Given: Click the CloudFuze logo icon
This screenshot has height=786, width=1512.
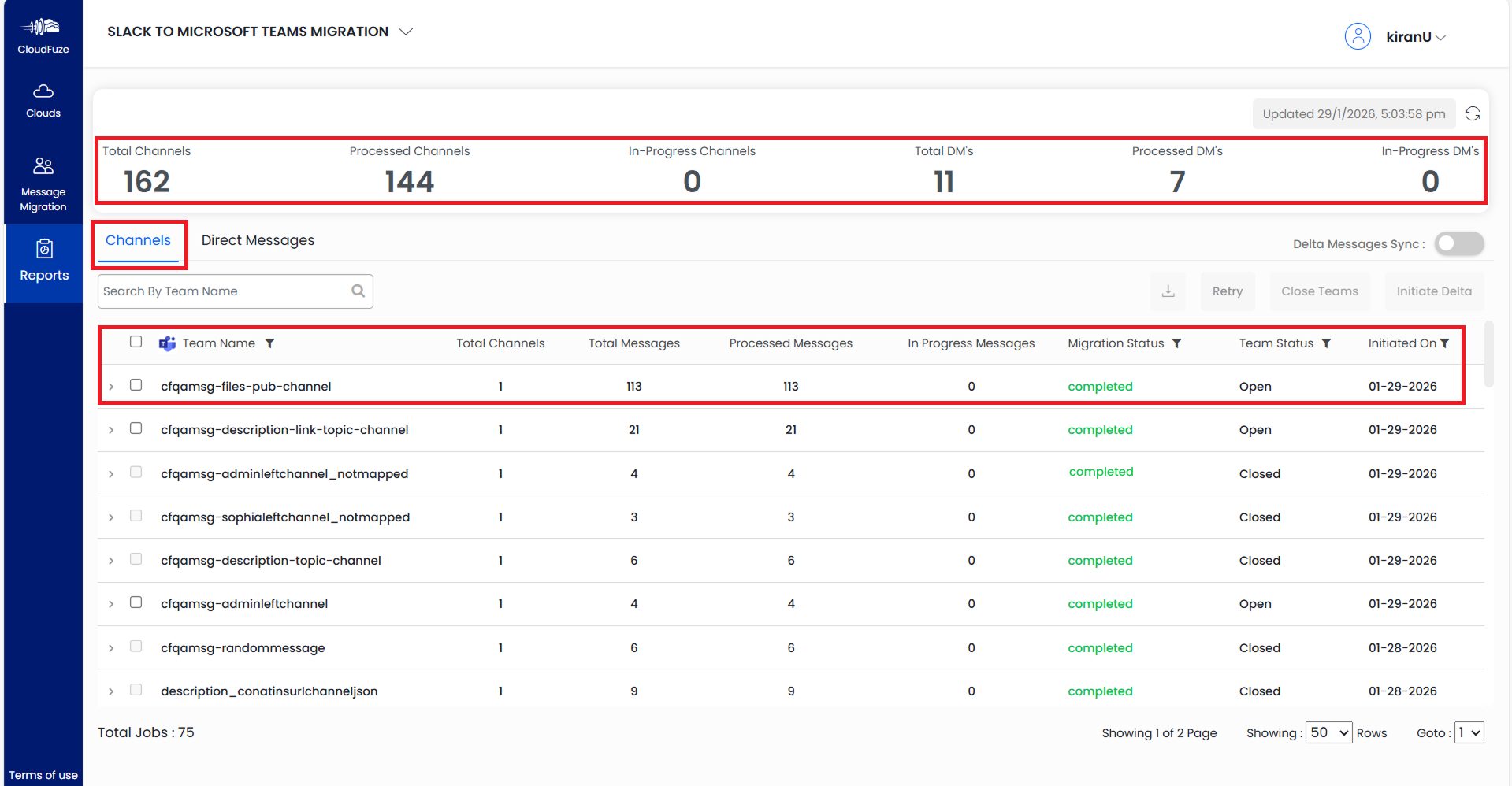Looking at the screenshot, I should coord(43,28).
